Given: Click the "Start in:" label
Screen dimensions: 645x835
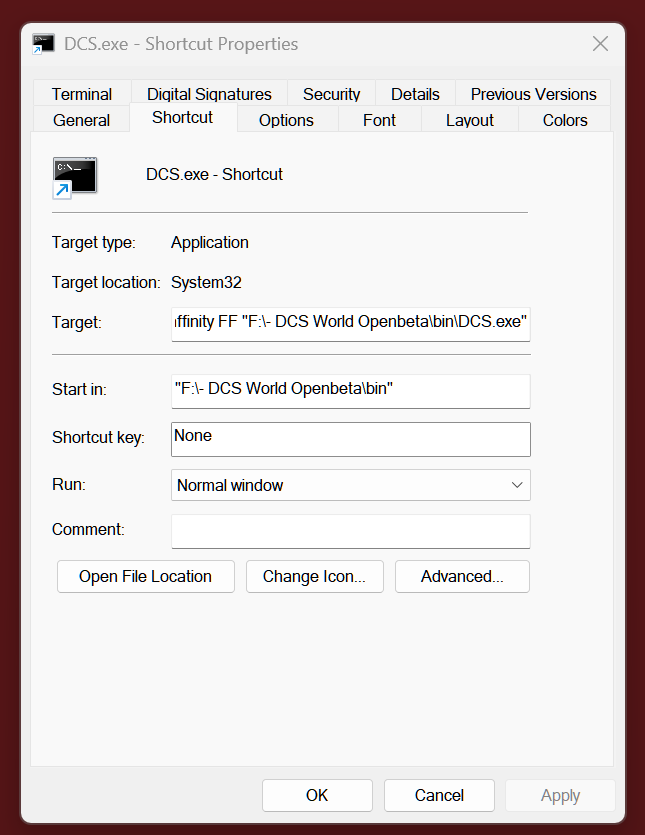Looking at the screenshot, I should (x=79, y=389).
